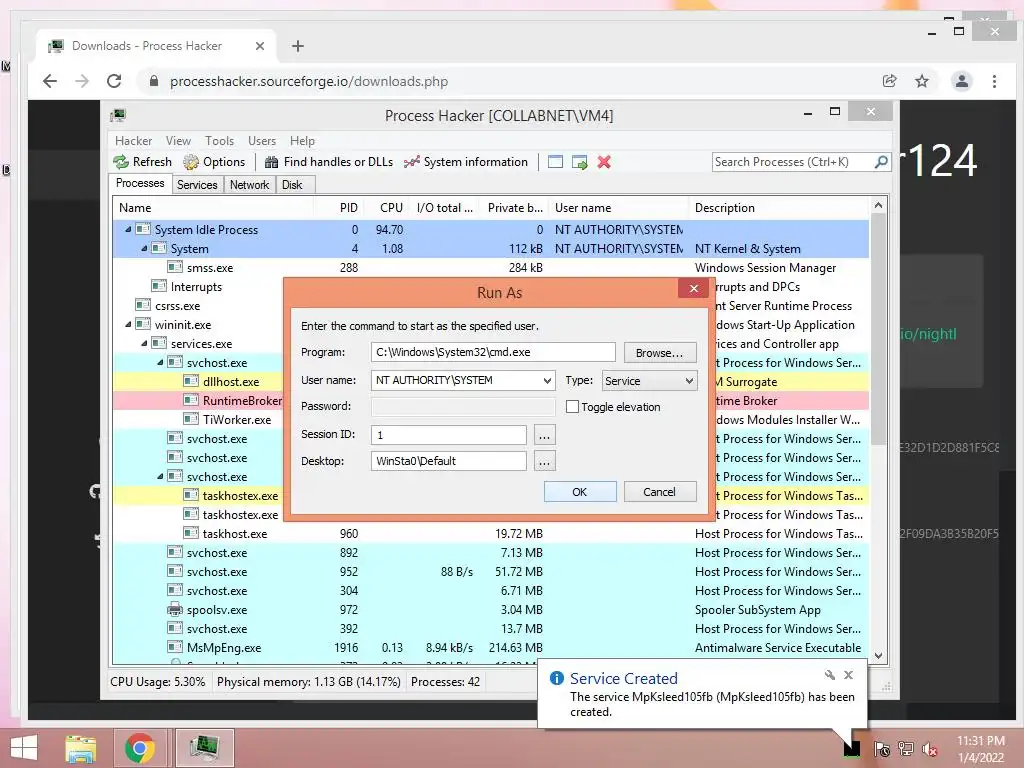The width and height of the screenshot is (1024, 768).
Task: Switch to the Services tab
Action: (197, 185)
